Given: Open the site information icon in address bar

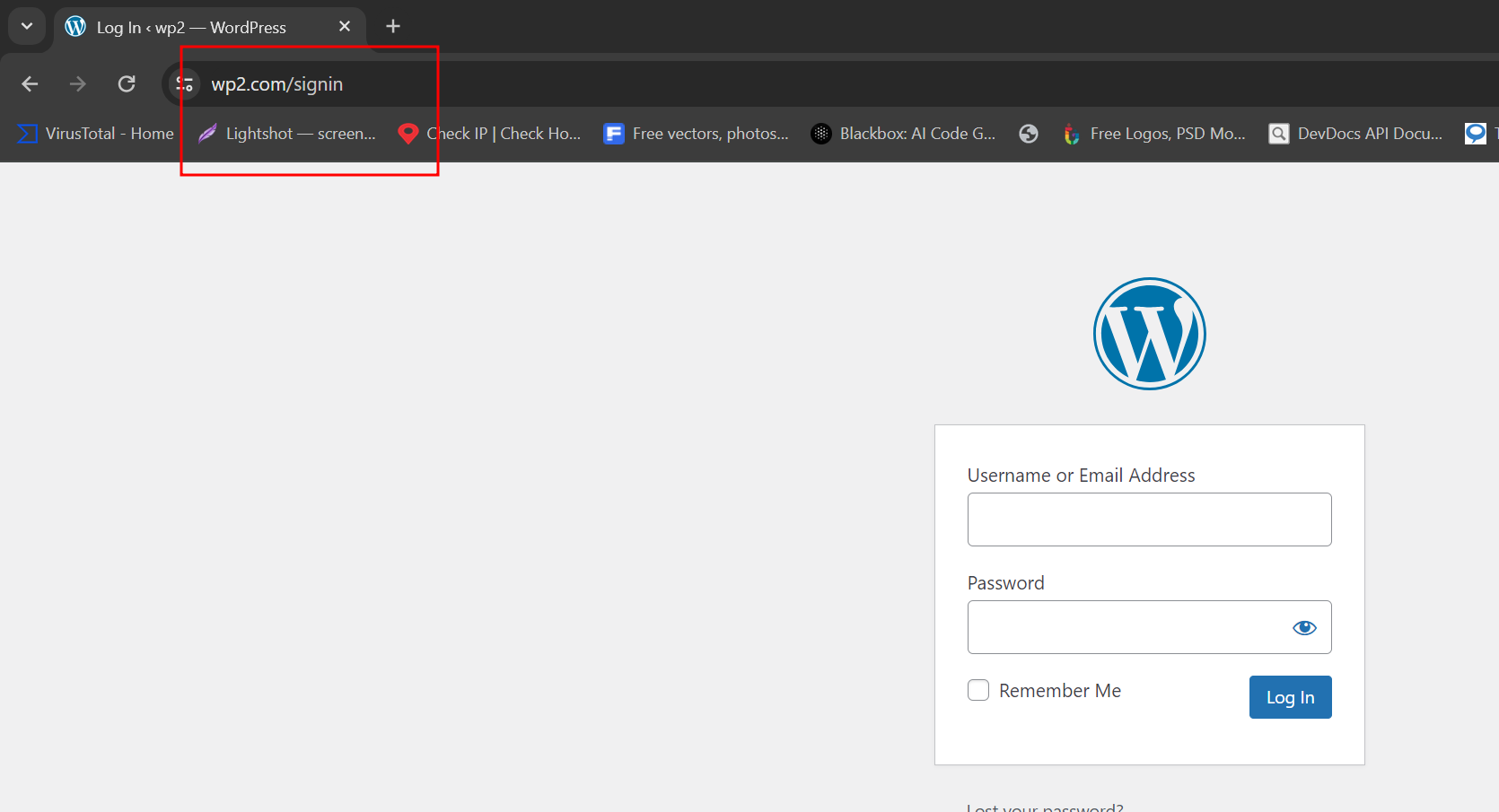Looking at the screenshot, I should click(x=185, y=84).
